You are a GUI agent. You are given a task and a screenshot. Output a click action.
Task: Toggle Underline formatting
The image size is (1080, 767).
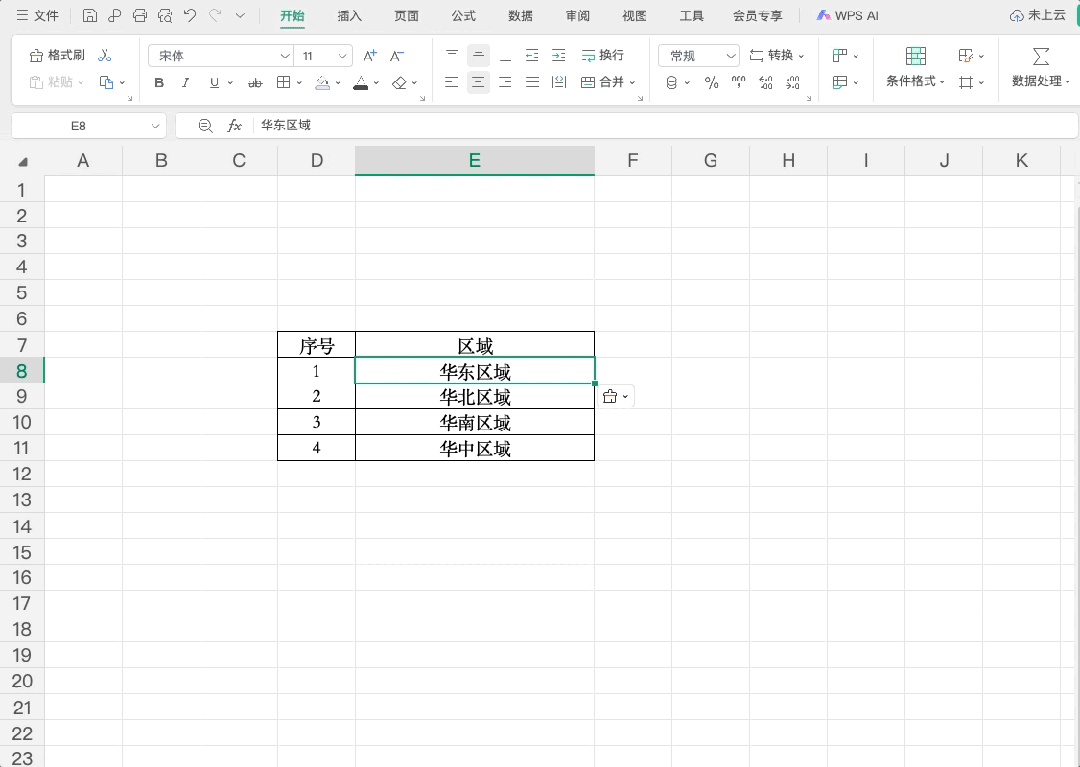tap(214, 83)
